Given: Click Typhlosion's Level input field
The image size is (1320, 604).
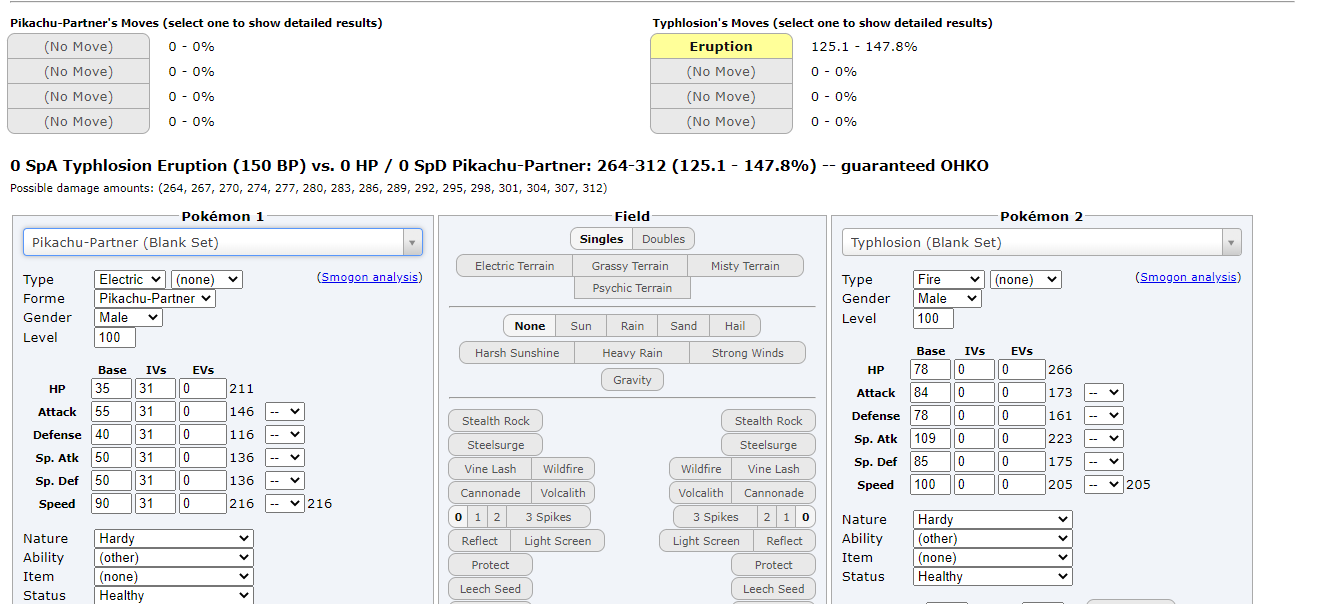Looking at the screenshot, I should click(933, 319).
